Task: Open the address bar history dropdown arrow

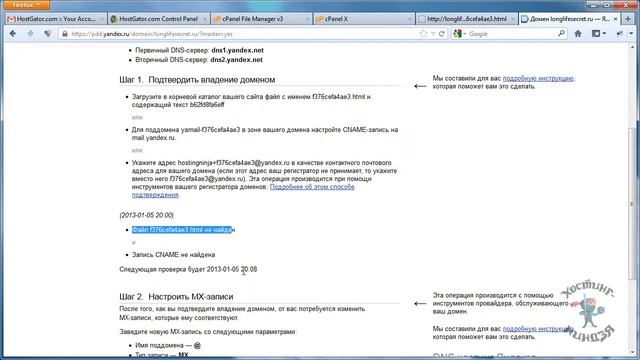Action: (x=433, y=34)
